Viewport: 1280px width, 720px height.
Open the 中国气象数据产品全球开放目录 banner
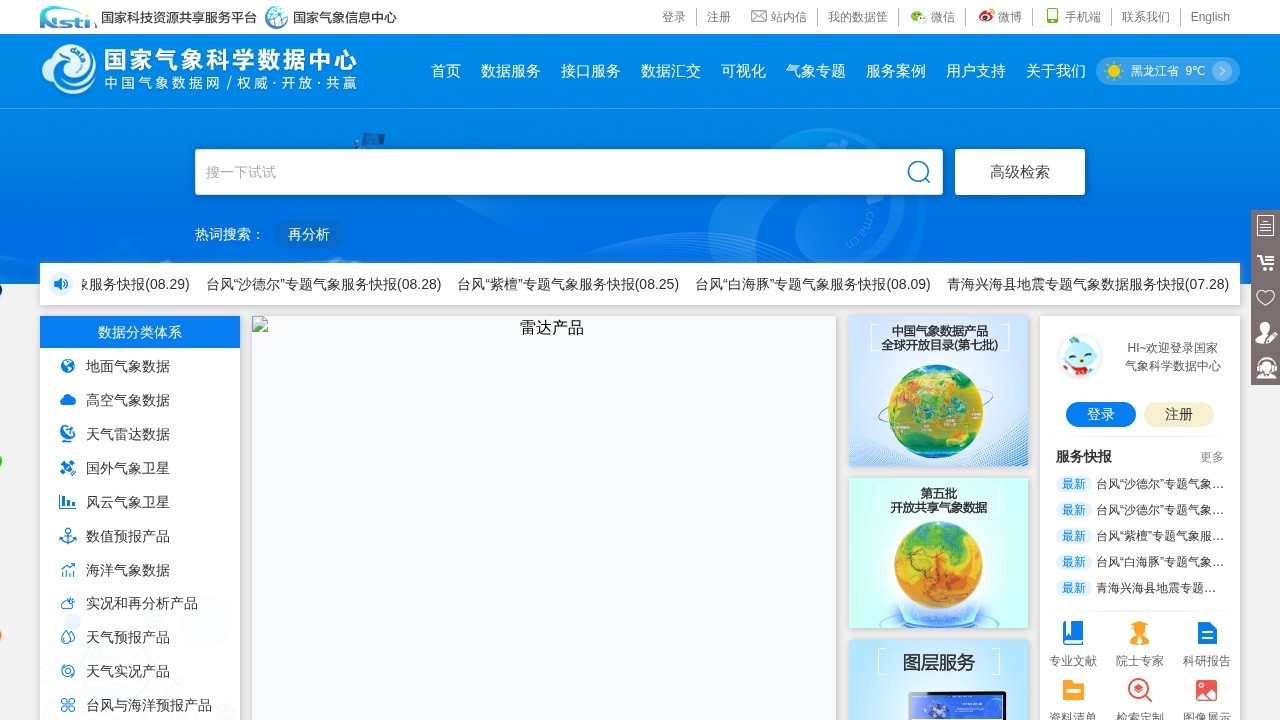[x=939, y=391]
